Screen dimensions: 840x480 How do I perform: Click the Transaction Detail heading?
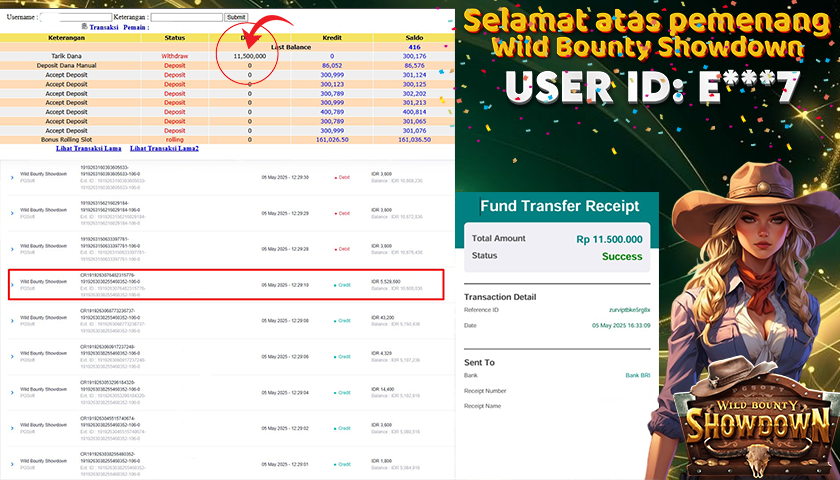pos(500,297)
